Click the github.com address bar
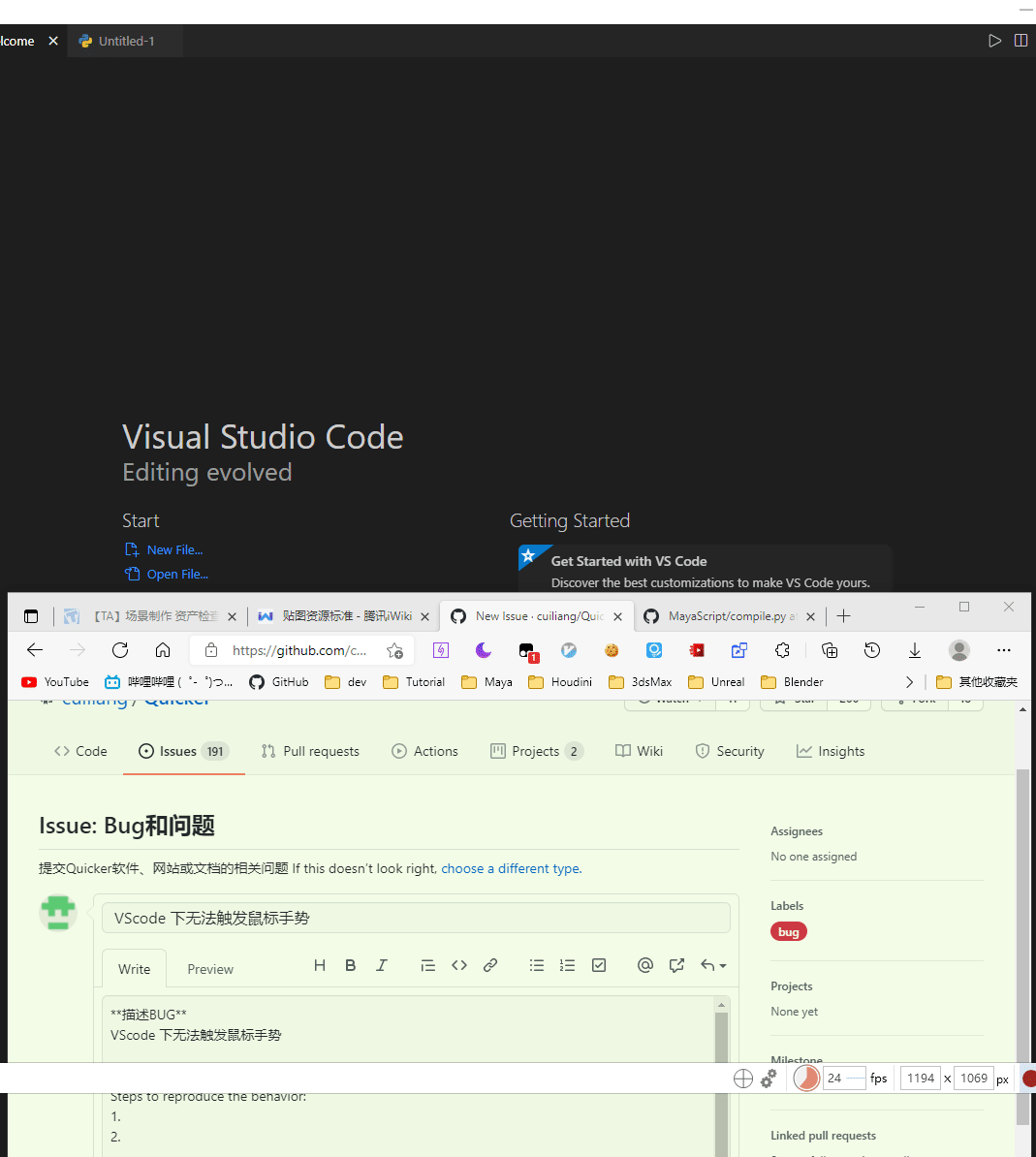Image resolution: width=1036 pixels, height=1157 pixels. coord(298,650)
